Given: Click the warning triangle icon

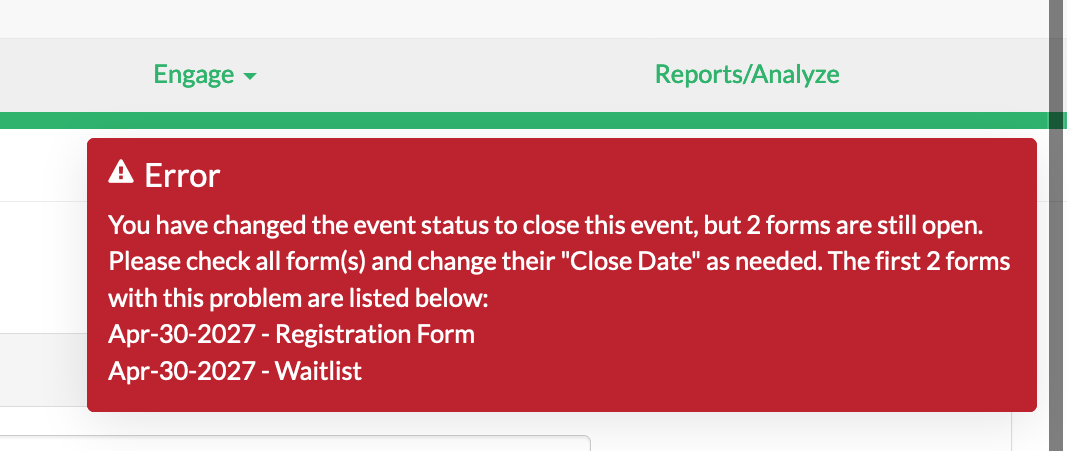Looking at the screenshot, I should [x=121, y=172].
